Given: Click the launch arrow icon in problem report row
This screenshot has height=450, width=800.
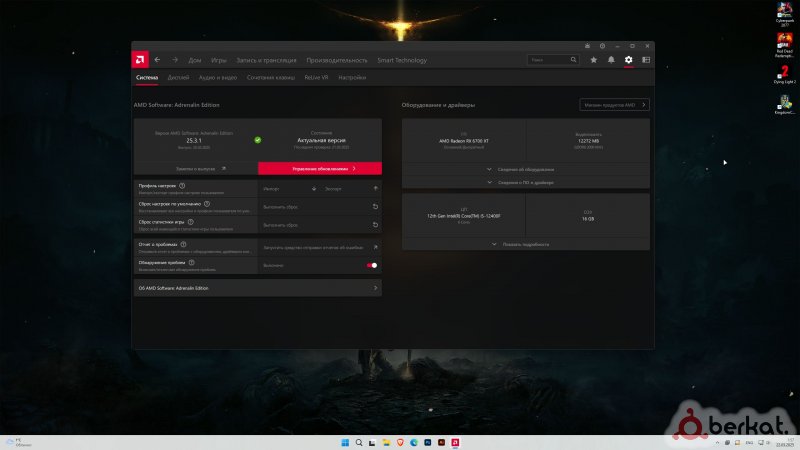Looking at the screenshot, I should tap(376, 247).
